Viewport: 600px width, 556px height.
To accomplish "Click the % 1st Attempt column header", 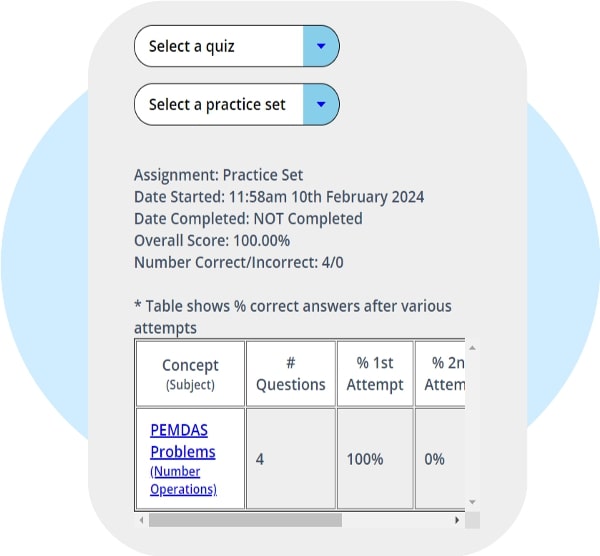I will 373,373.
